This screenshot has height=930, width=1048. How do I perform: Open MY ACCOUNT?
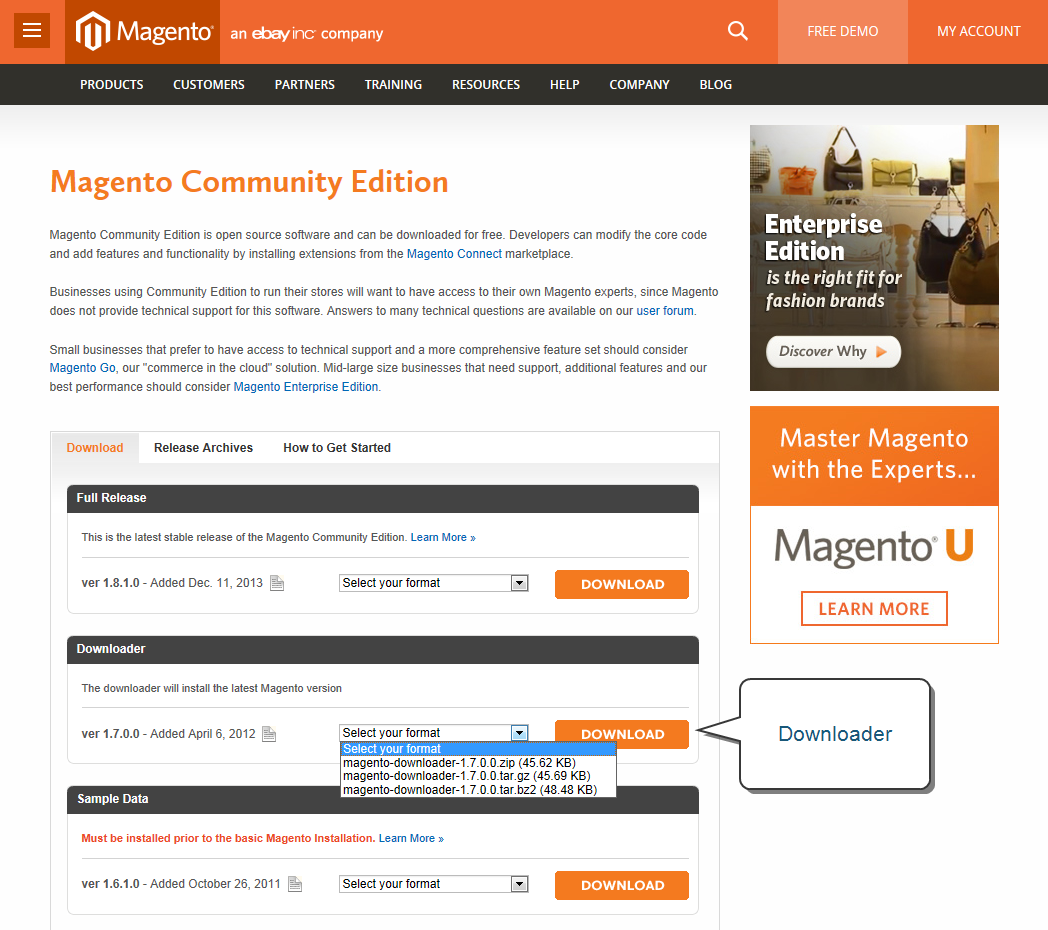(x=978, y=31)
